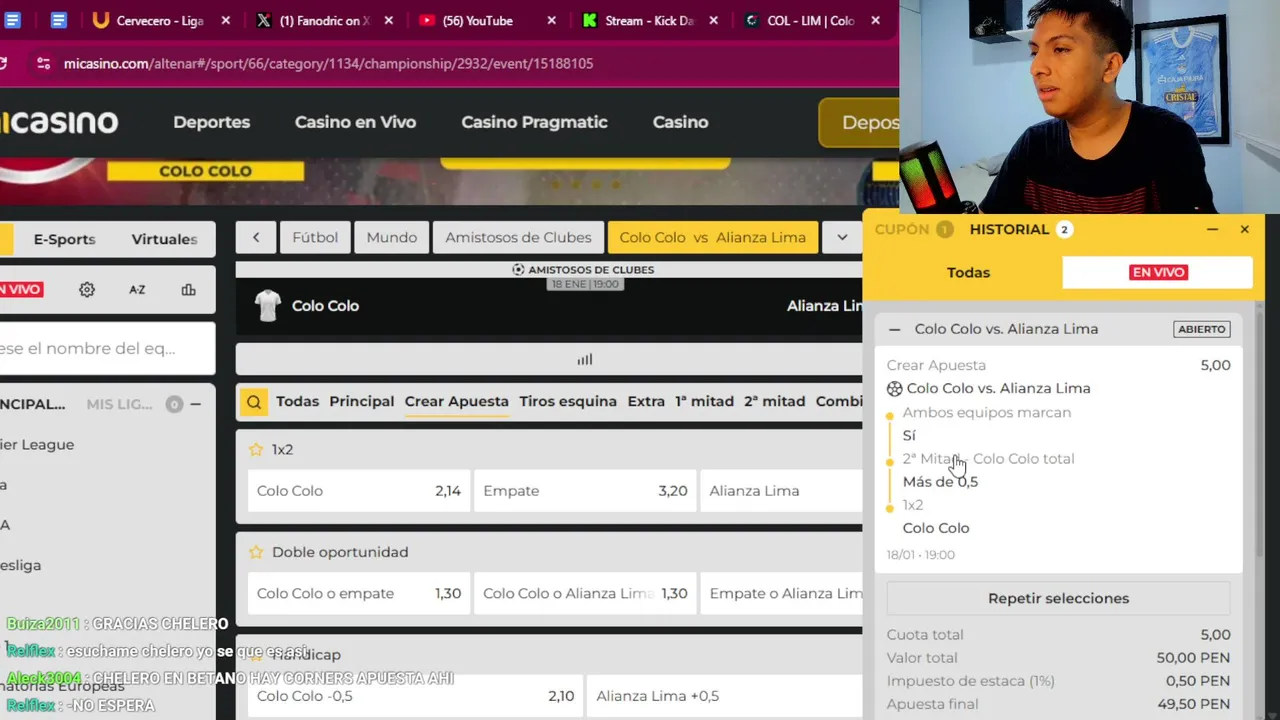The height and width of the screenshot is (720, 1280).
Task: Show 2ª mitad markets
Action: (774, 401)
